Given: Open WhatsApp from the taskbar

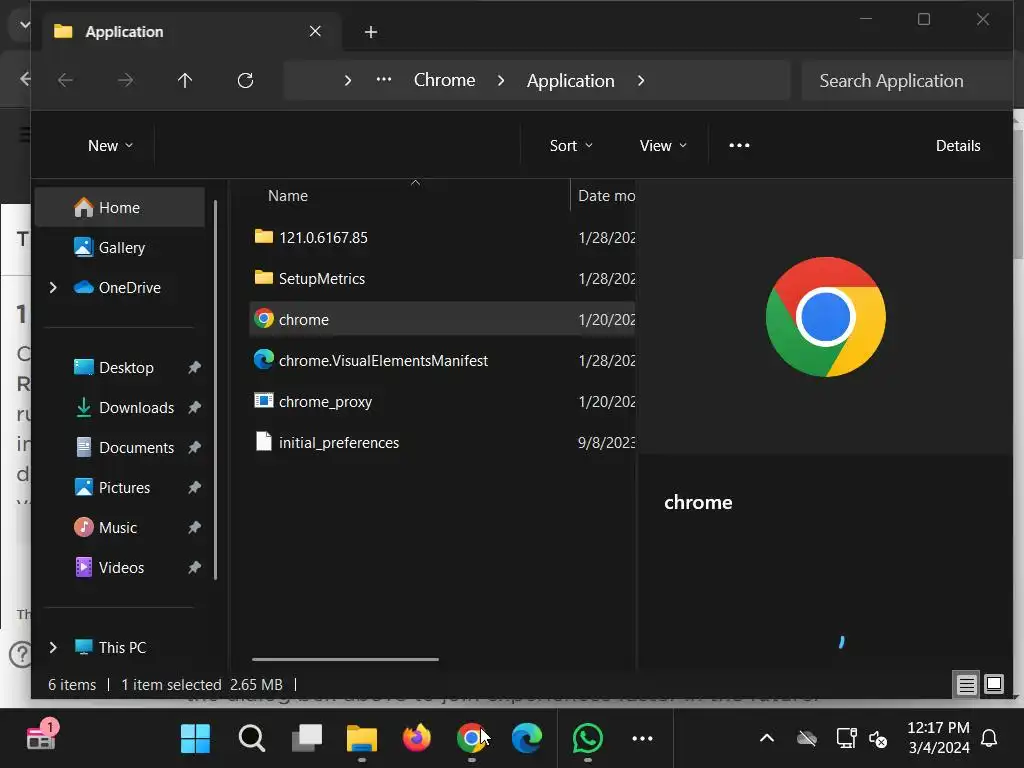Looking at the screenshot, I should pyautogui.click(x=588, y=739).
